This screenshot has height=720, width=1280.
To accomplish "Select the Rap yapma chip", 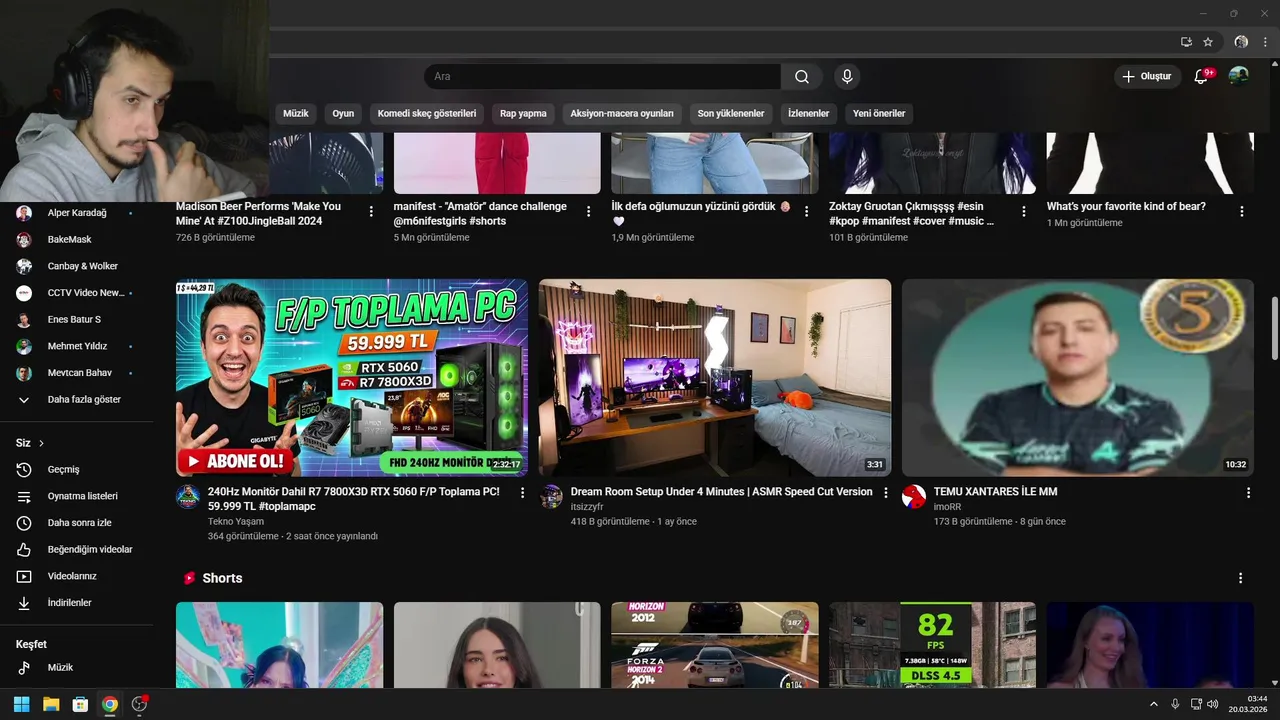I will [x=523, y=114].
